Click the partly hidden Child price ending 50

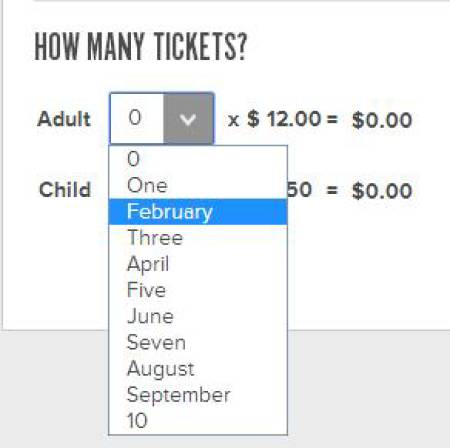point(299,190)
